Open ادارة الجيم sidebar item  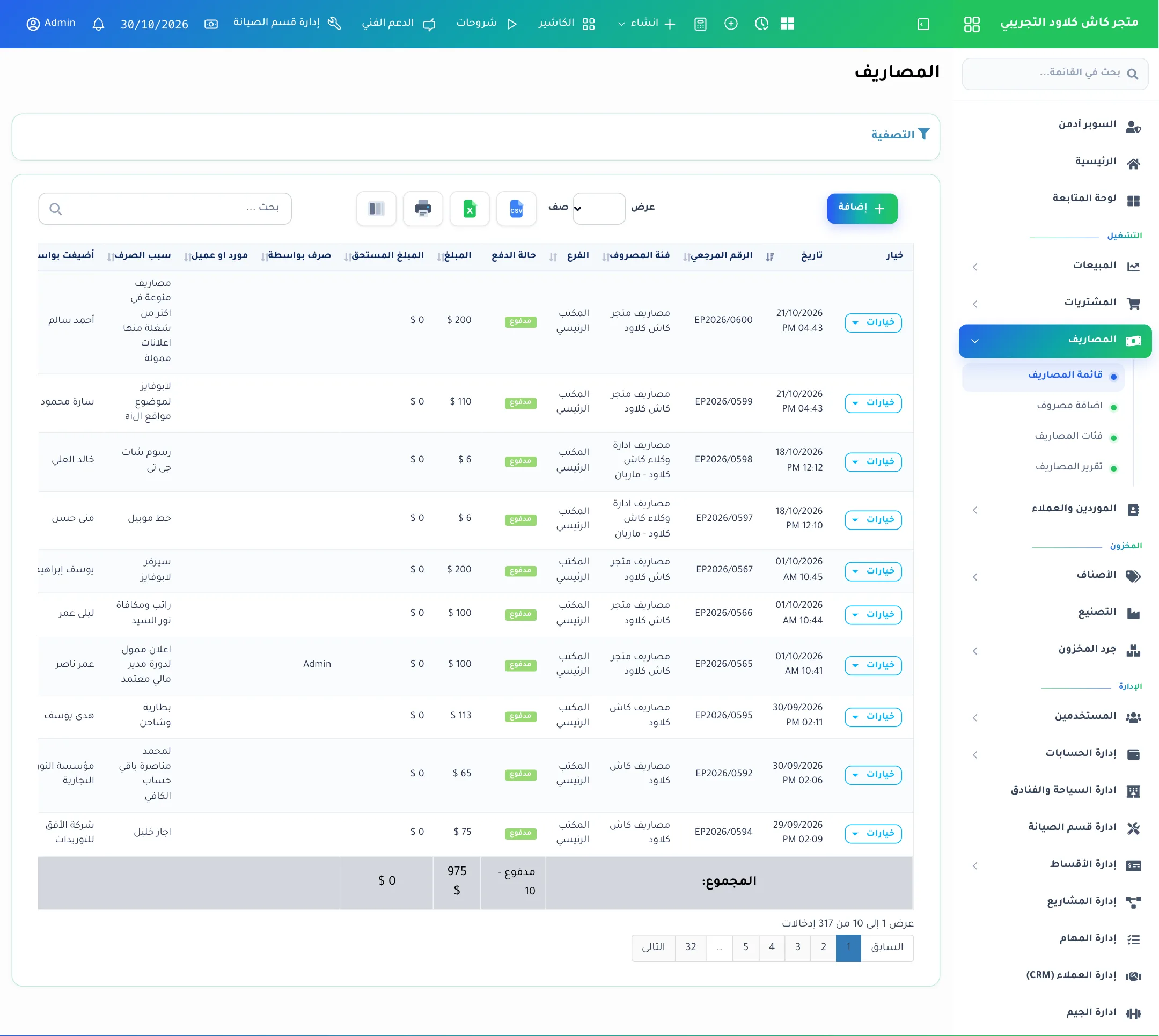click(1055, 1012)
